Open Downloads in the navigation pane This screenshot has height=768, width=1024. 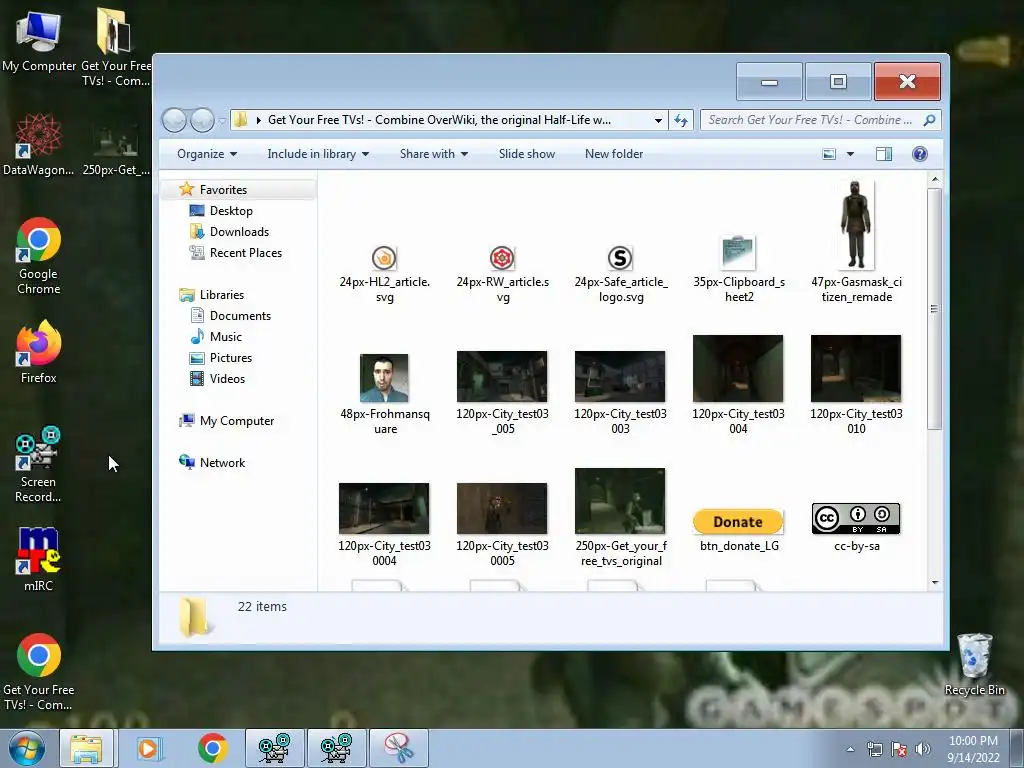[239, 232]
